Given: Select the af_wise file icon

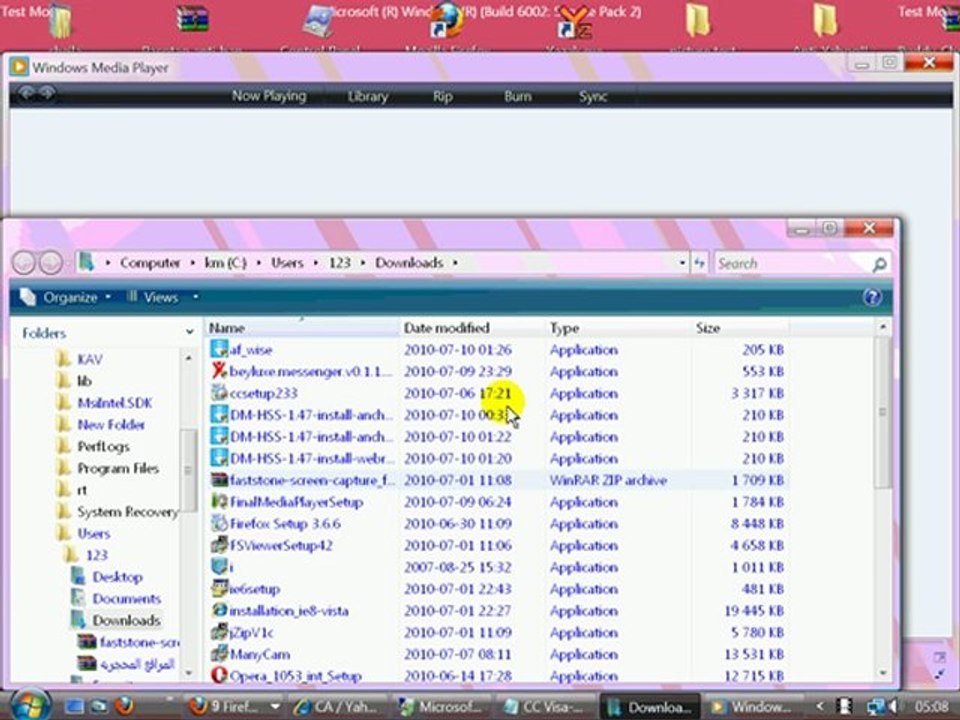Looking at the screenshot, I should pos(219,349).
